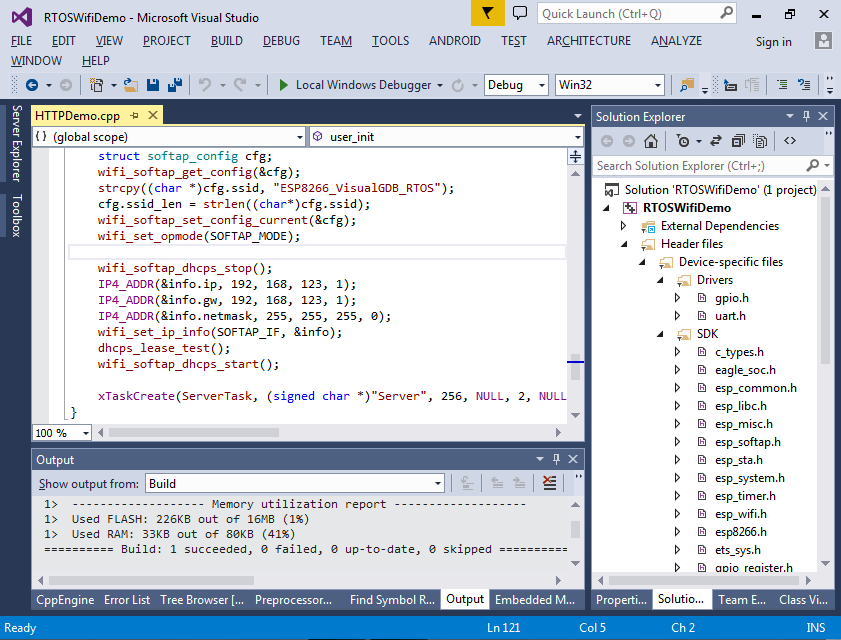841x640 pixels.
Task: Open the Server Explorer side tab
Action: [x=17, y=143]
